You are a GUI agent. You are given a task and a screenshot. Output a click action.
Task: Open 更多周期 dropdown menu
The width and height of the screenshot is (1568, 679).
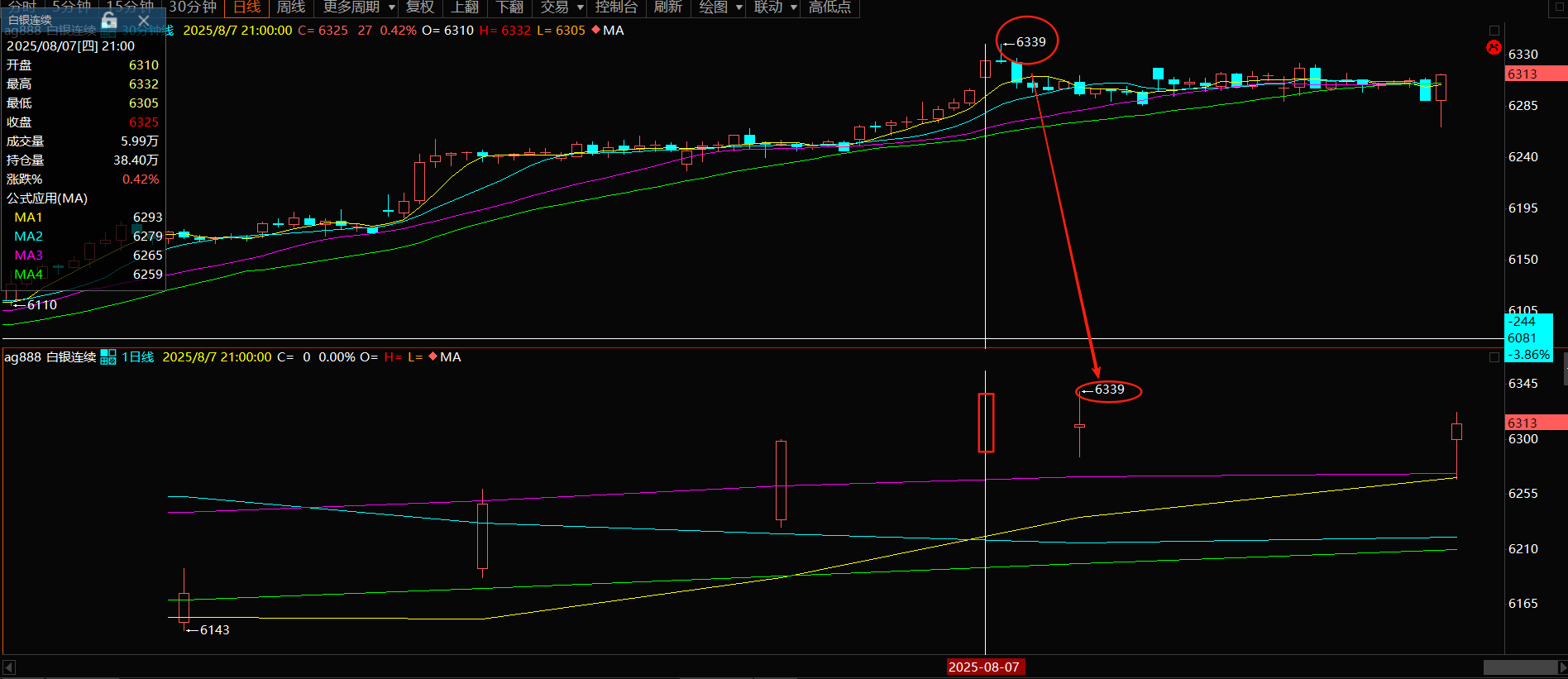click(359, 7)
